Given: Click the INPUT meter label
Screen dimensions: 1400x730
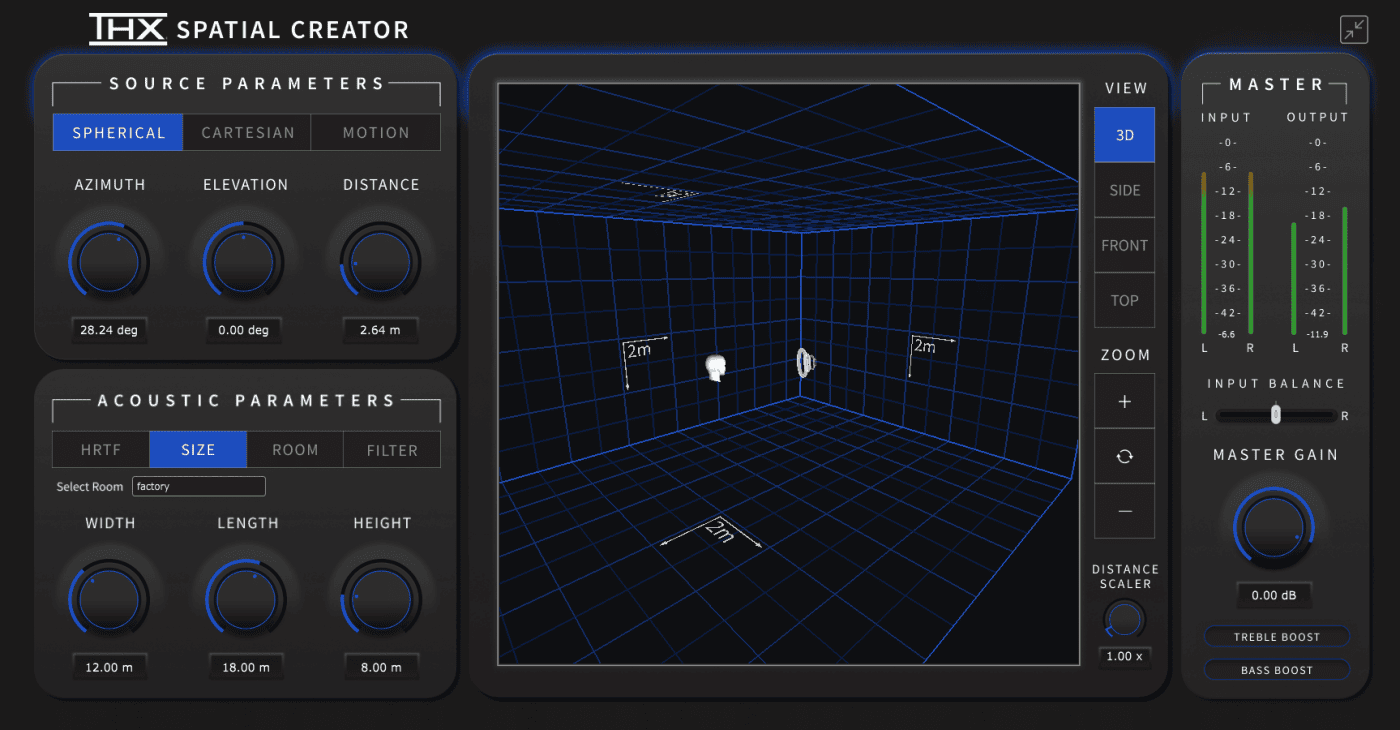Looking at the screenshot, I should 1227,117.
